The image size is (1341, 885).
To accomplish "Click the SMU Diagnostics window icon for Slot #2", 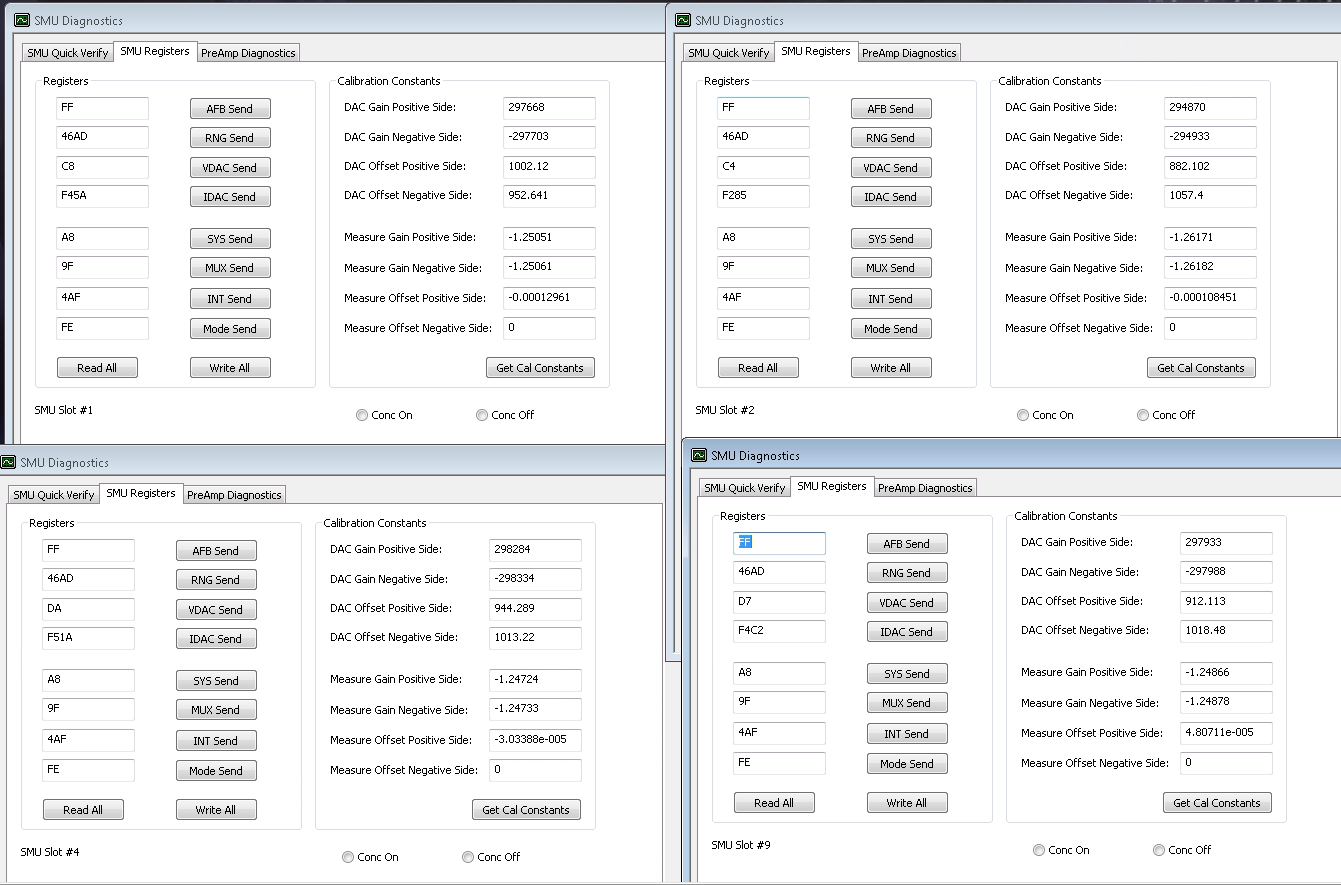I will click(683, 20).
